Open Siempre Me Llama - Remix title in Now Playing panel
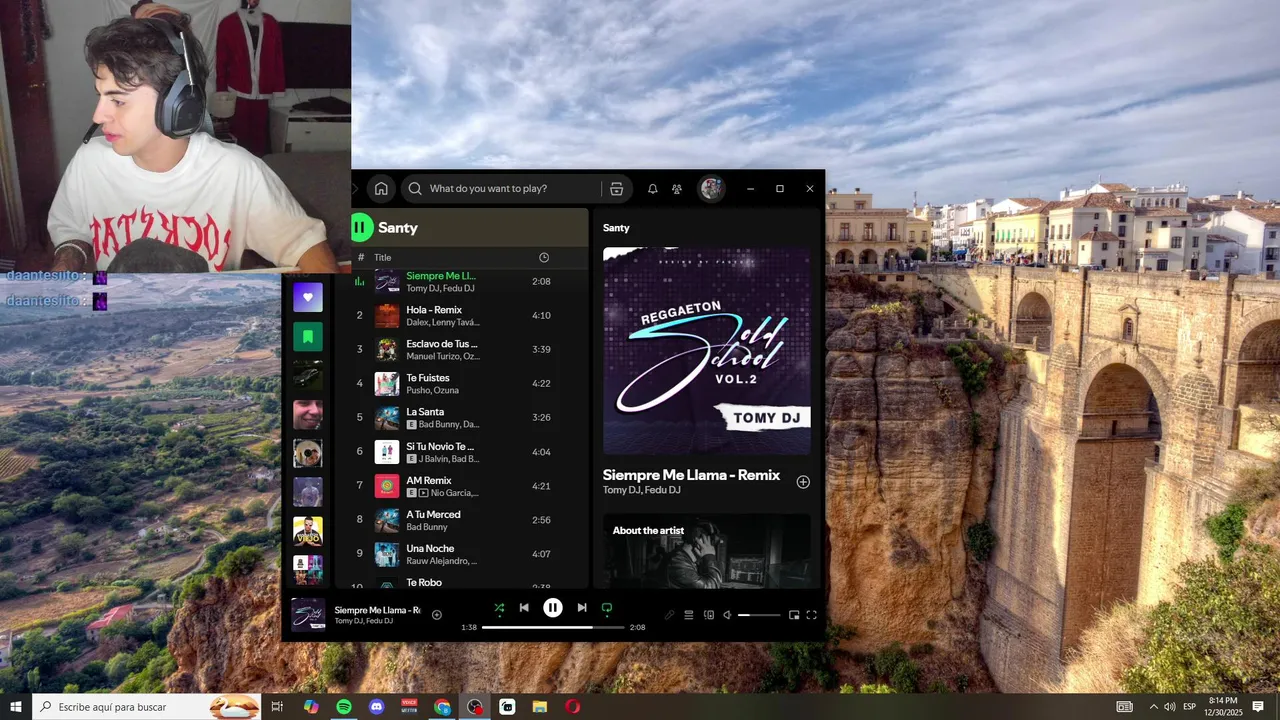 (692, 475)
